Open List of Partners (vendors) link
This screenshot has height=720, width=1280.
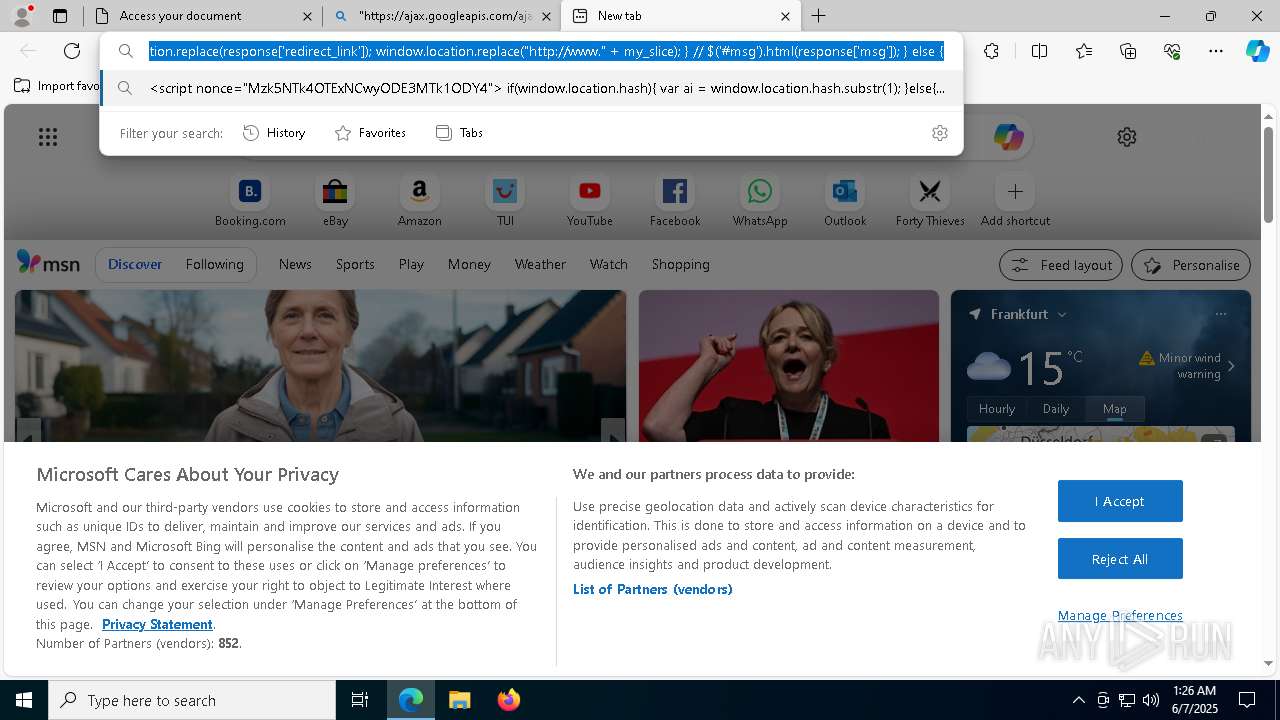[652, 589]
